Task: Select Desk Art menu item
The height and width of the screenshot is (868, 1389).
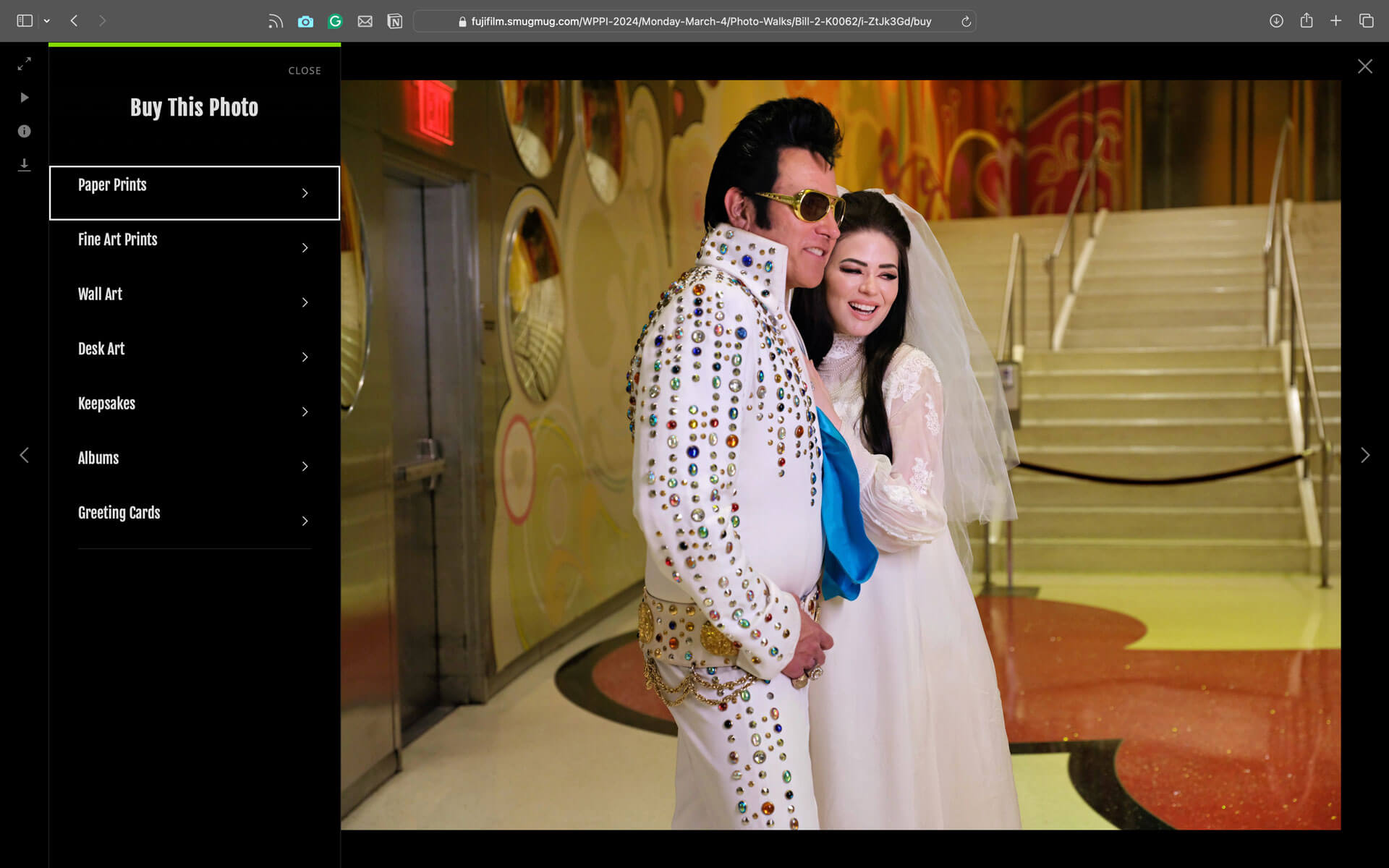Action: click(194, 357)
